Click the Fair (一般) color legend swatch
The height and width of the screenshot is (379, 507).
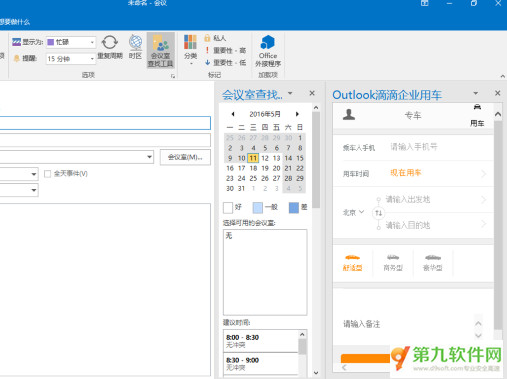(258, 208)
